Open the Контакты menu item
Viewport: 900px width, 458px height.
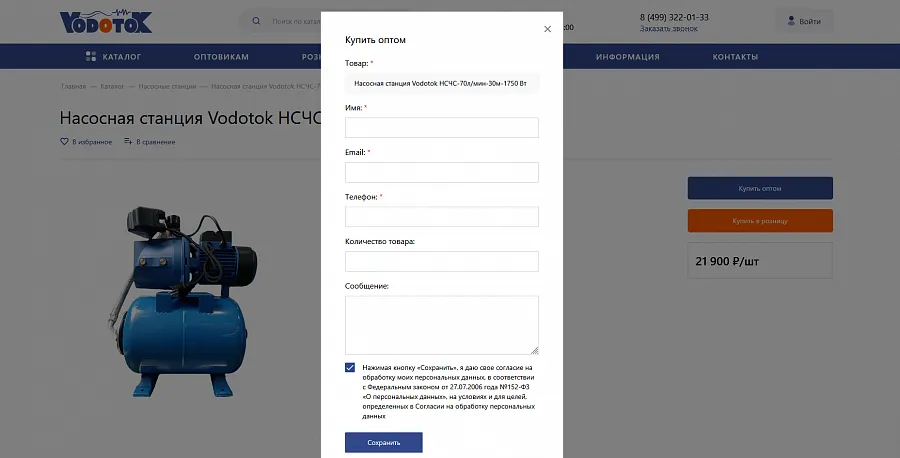(x=735, y=57)
